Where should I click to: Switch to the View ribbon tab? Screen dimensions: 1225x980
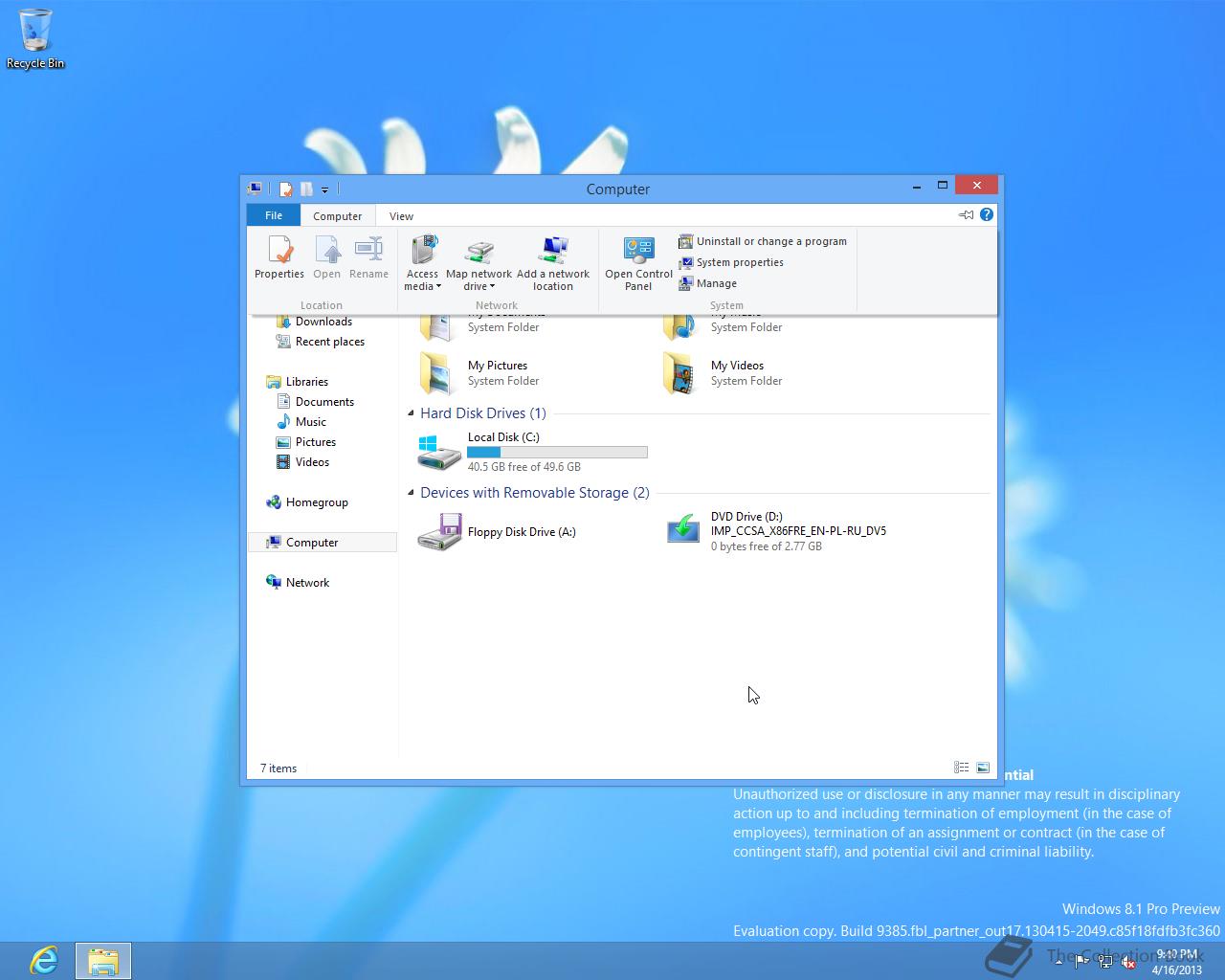coord(401,216)
